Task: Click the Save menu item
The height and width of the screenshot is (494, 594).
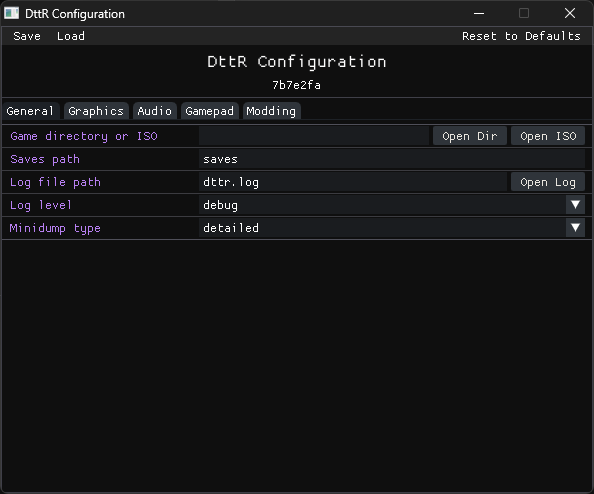Action: pyautogui.click(x=27, y=36)
